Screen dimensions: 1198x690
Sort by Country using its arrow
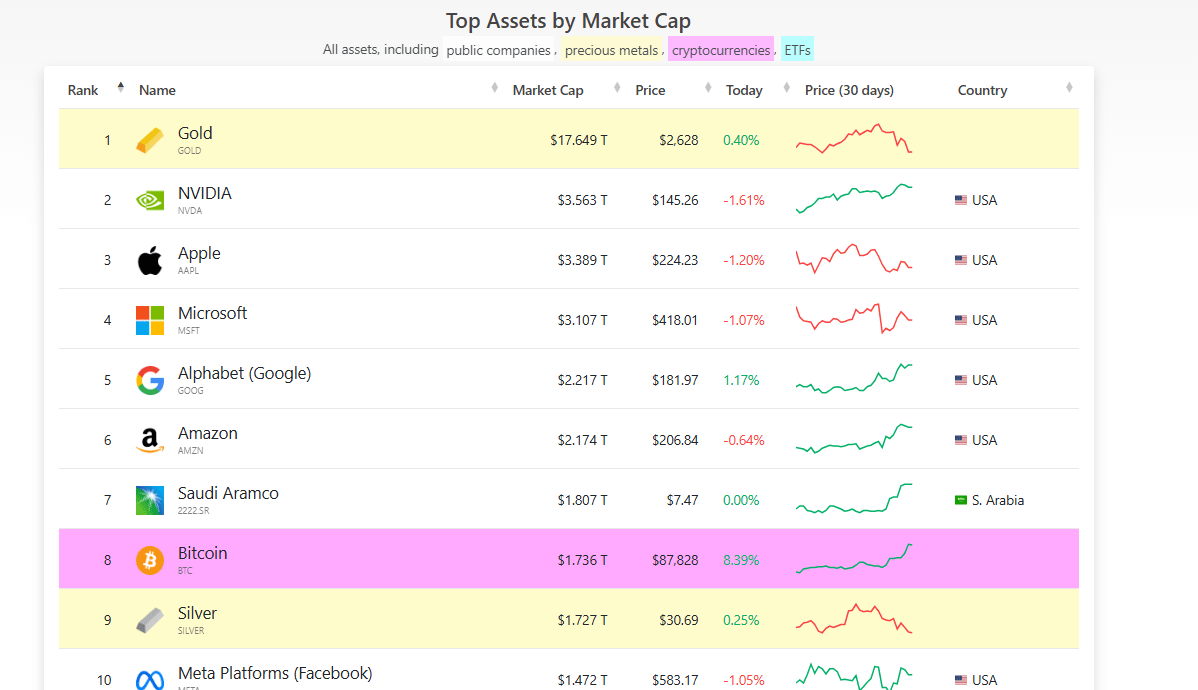tap(1069, 87)
